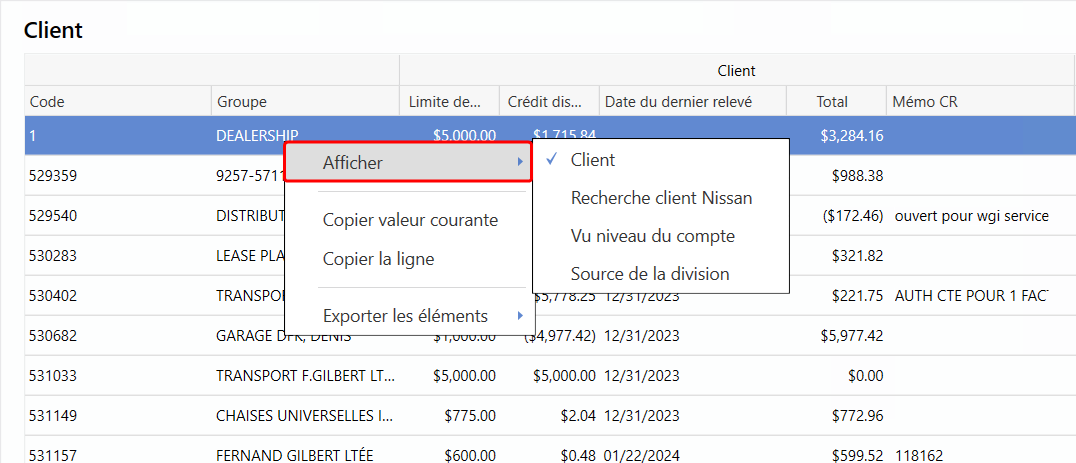Switch to Vu niveau du compte
Viewport: 1076px width, 463px height.
tap(652, 236)
